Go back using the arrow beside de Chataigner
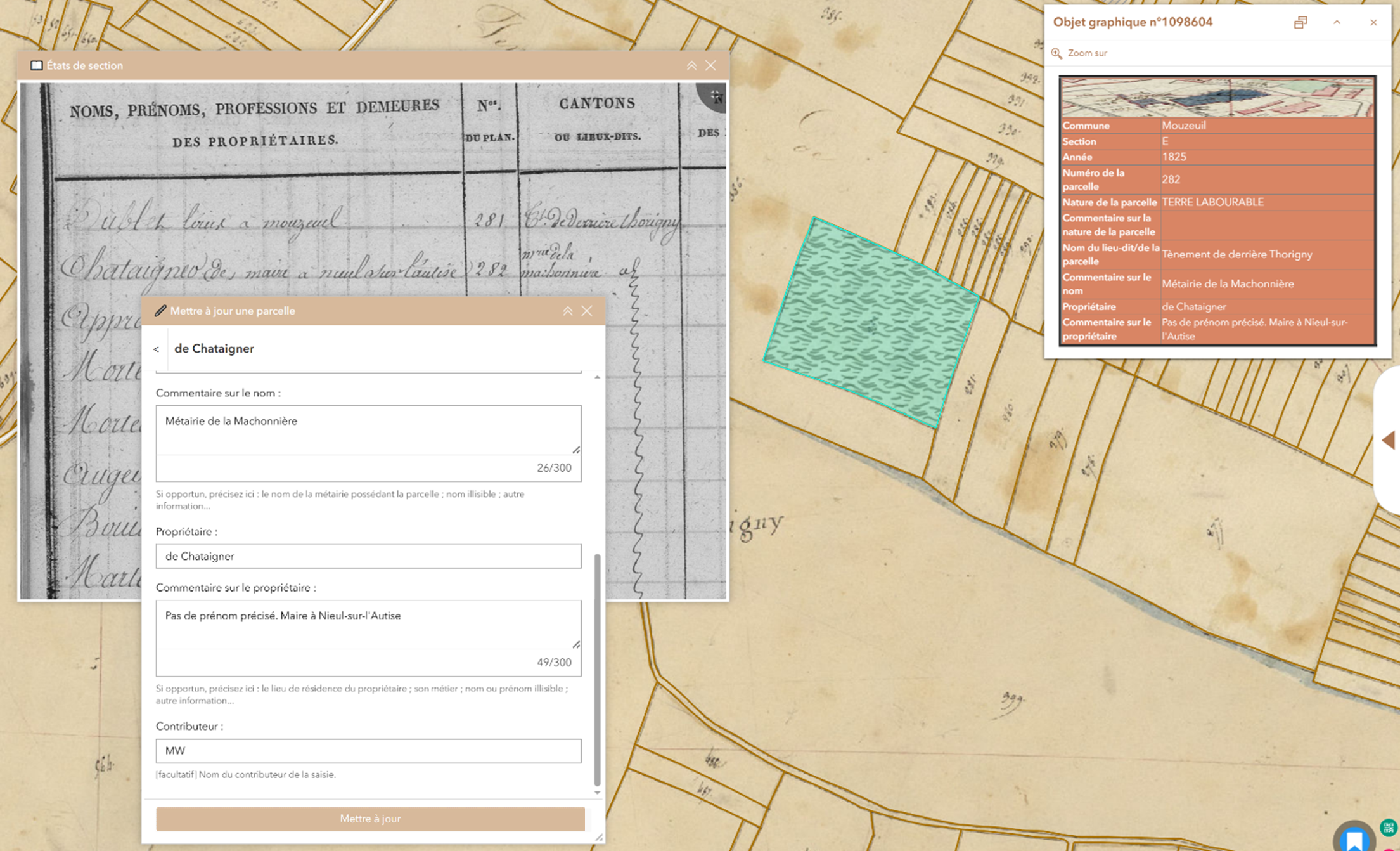Viewport: 1400px width, 851px height. point(156,349)
